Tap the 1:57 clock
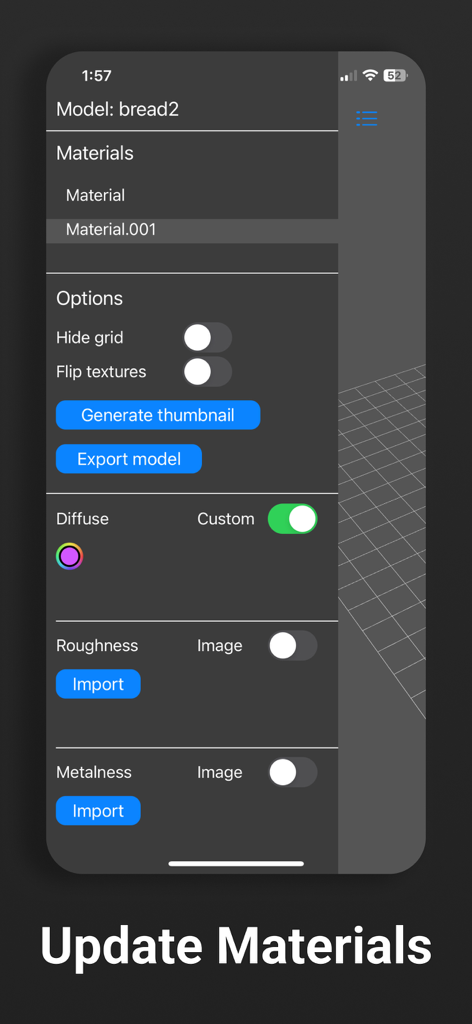Image resolution: width=472 pixels, height=1024 pixels. pos(97,76)
